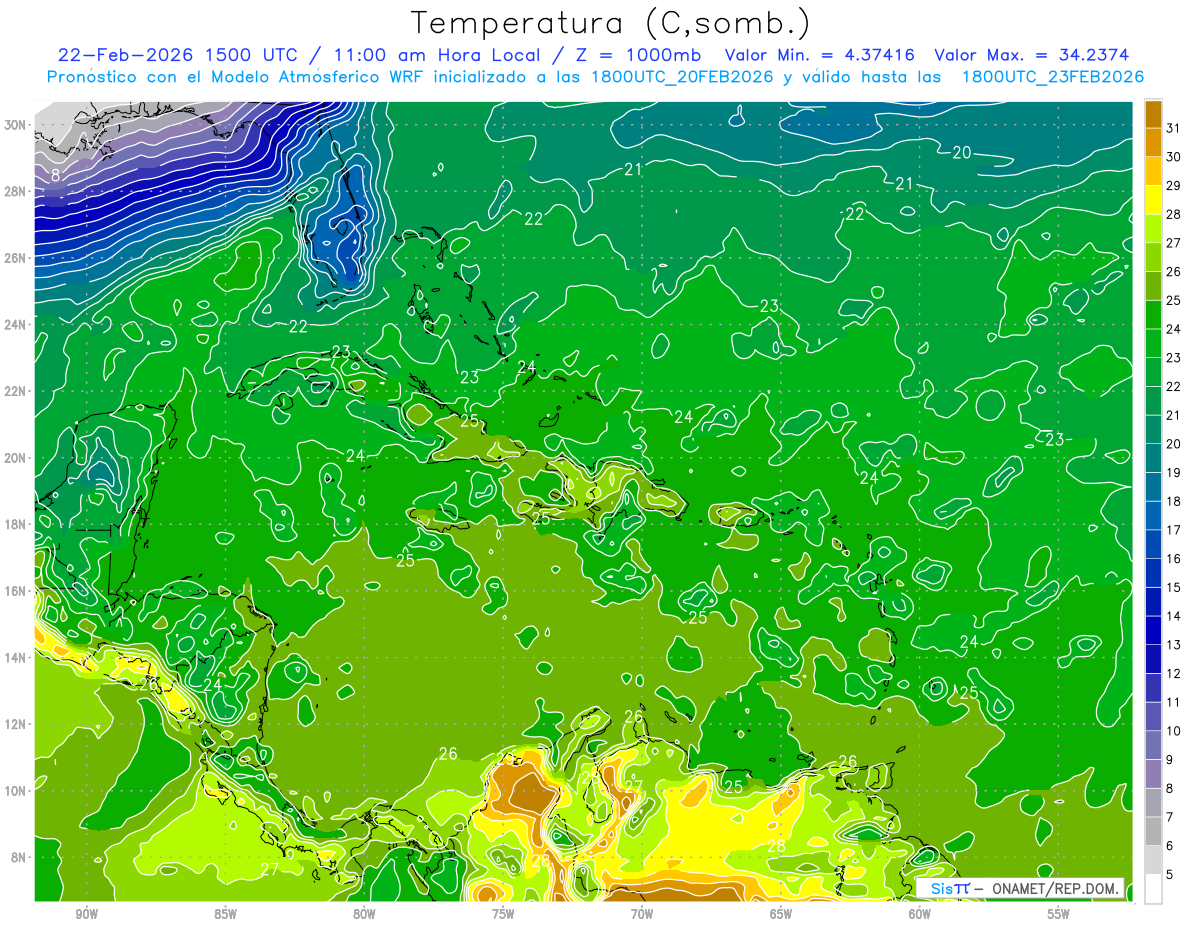Click the legend scale value 26
1200x927 pixels.
click(x=1174, y=272)
